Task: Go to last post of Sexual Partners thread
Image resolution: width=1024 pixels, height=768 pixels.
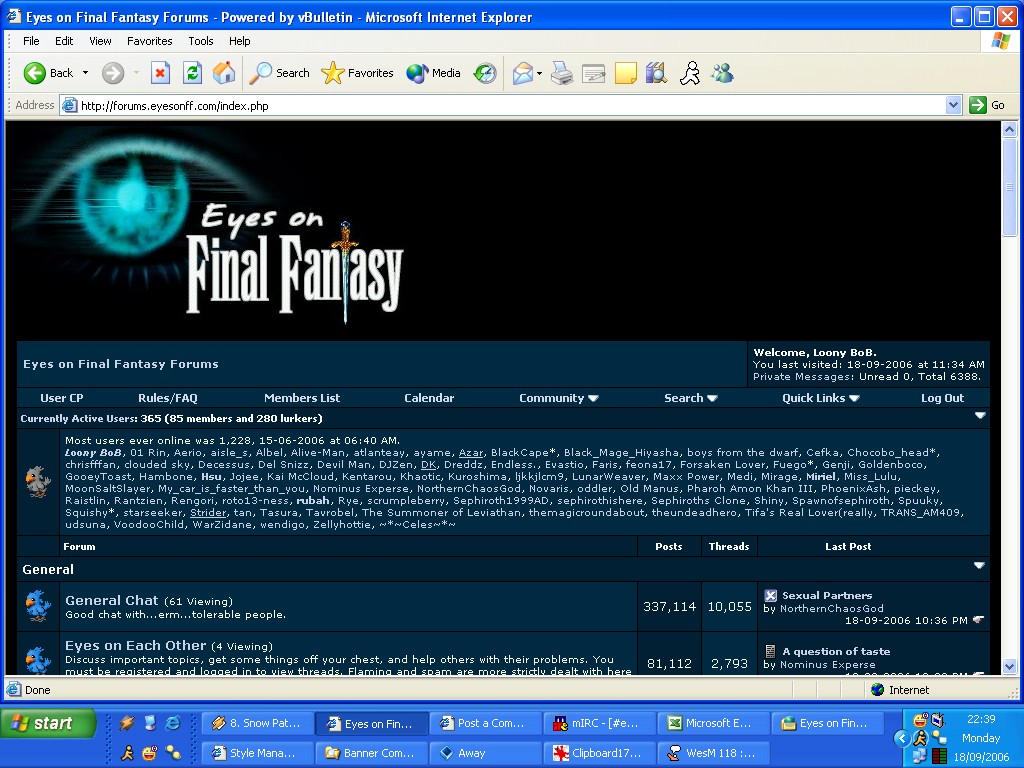Action: coord(978,620)
